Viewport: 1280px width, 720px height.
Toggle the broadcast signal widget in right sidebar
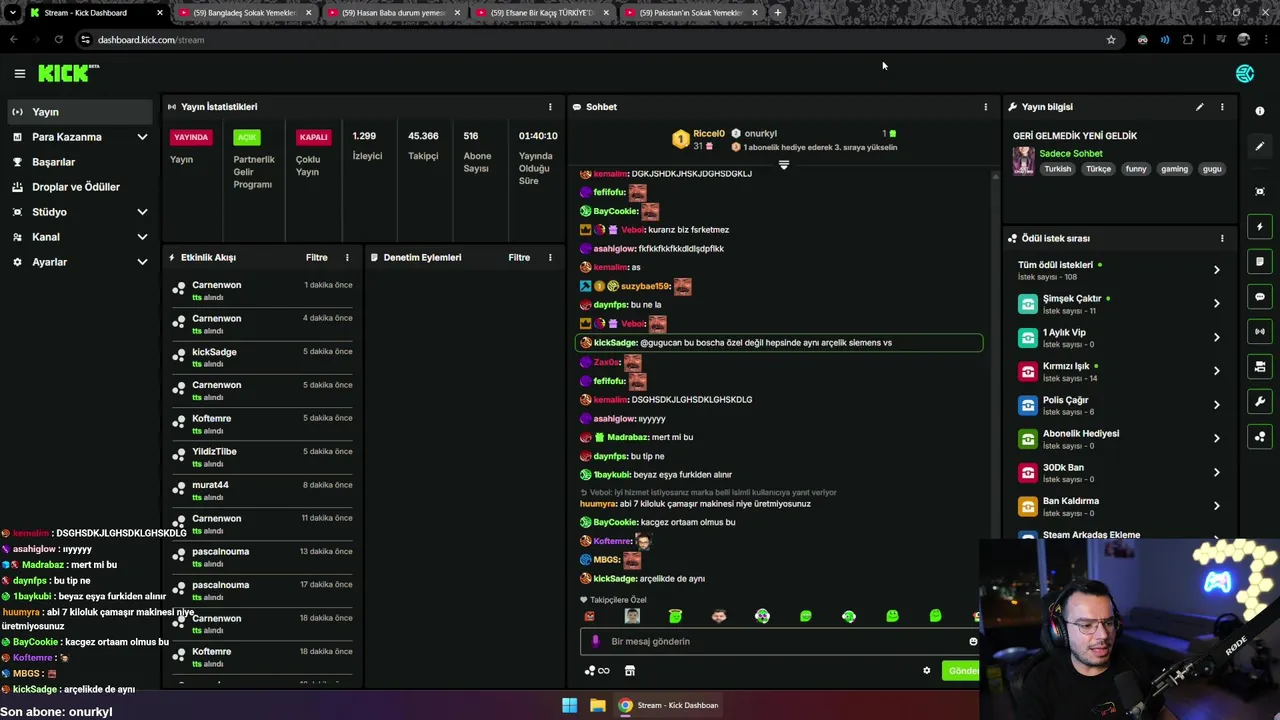coord(1260,331)
